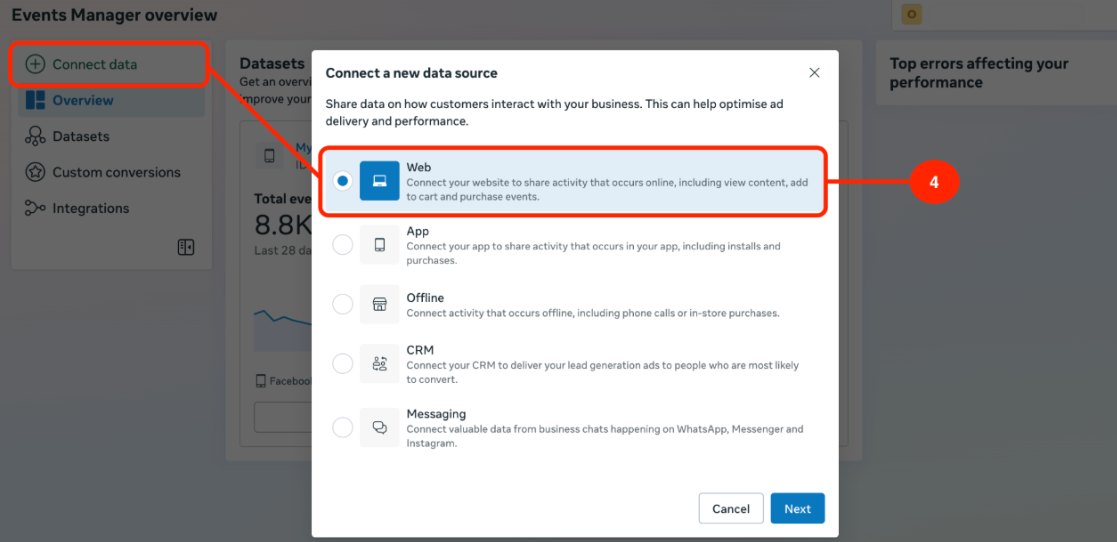
Task: Click the Custom conversions star icon
Action: coord(35,172)
